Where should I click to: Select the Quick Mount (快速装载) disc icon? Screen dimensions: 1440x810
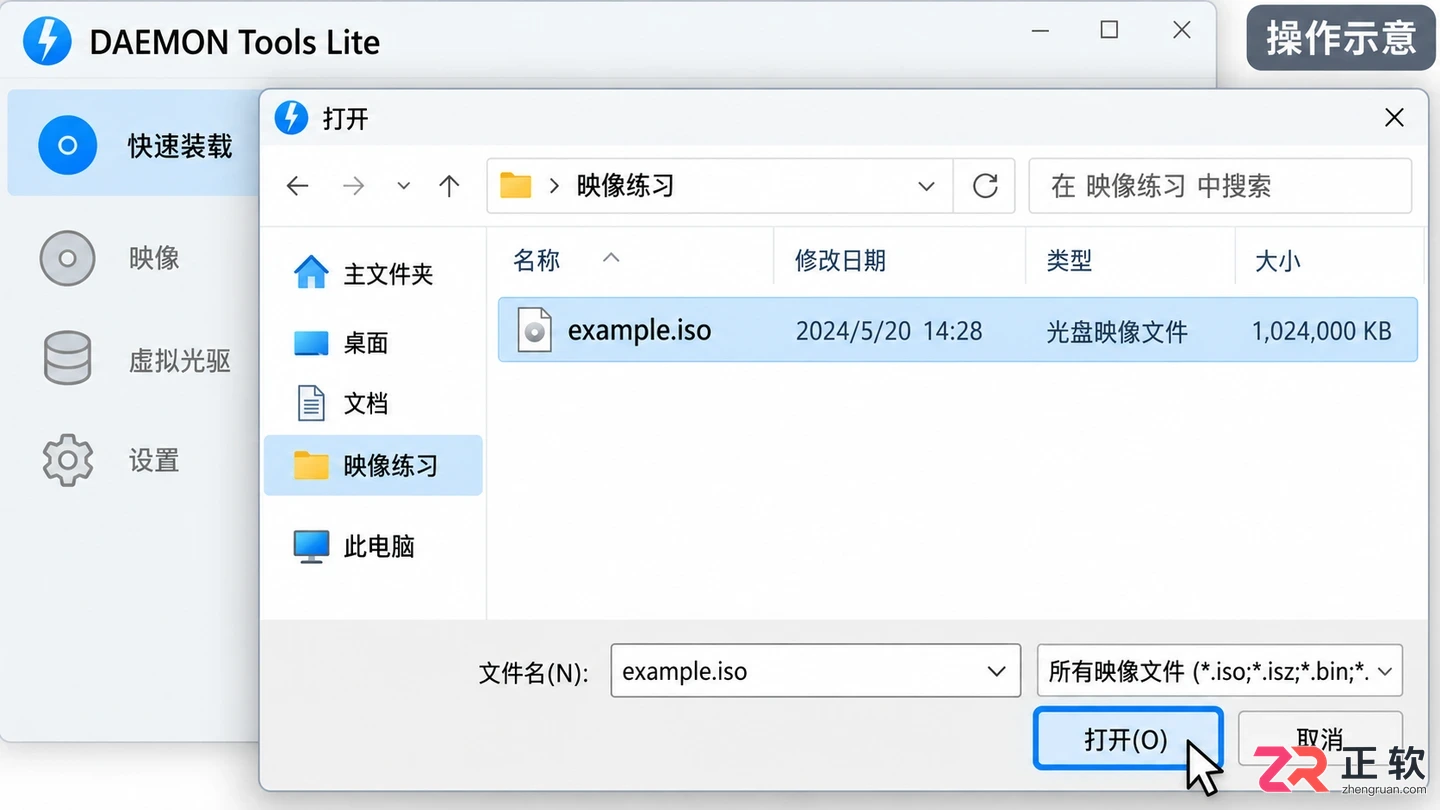coord(67,146)
